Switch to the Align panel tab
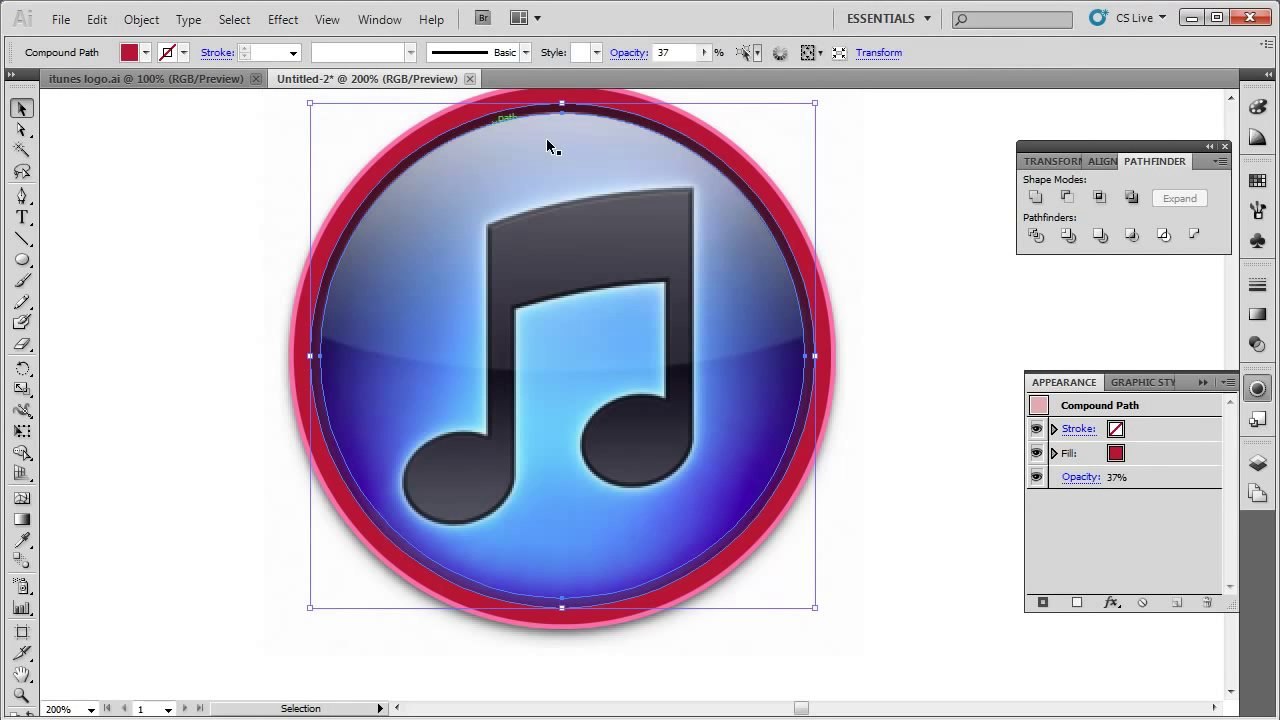 click(x=1102, y=161)
